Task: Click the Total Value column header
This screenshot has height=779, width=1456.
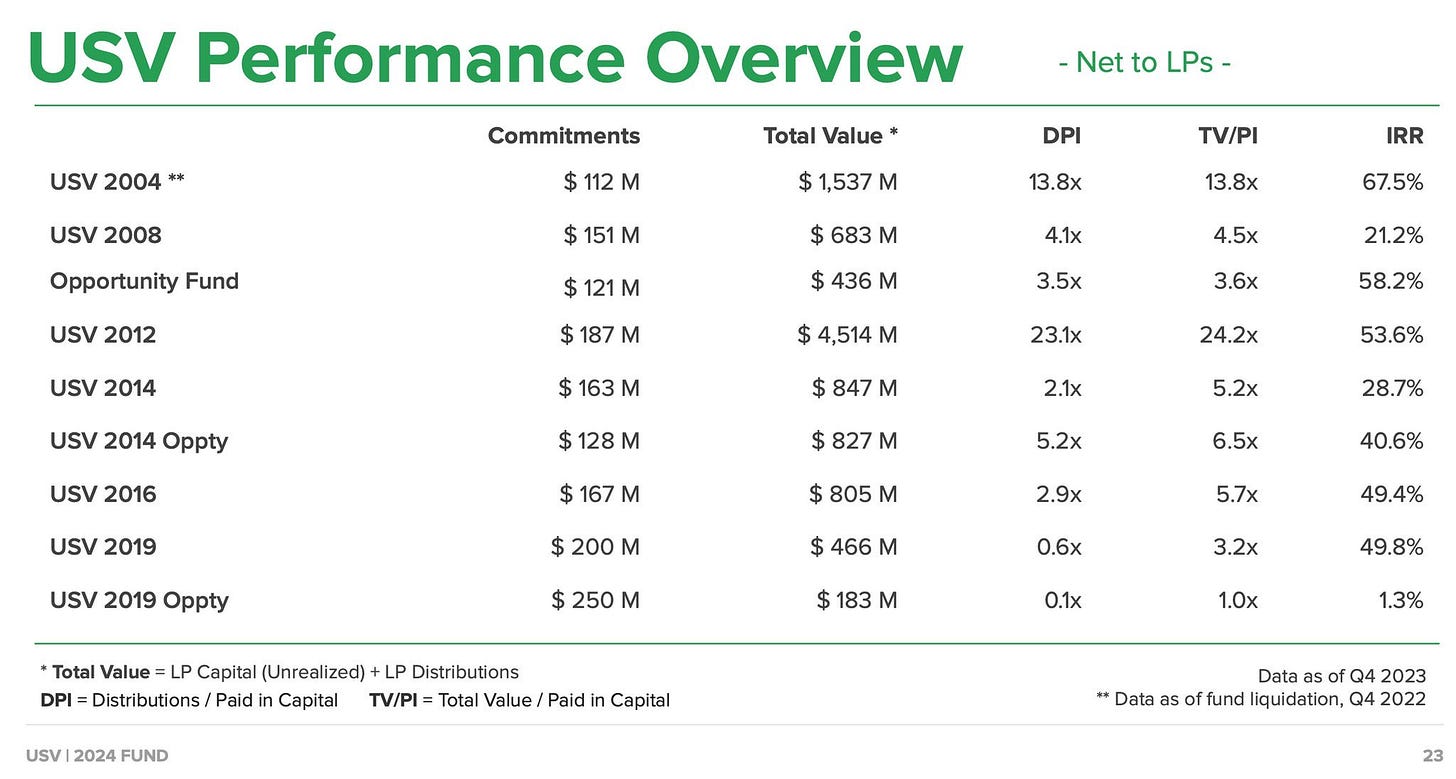Action: (x=830, y=136)
